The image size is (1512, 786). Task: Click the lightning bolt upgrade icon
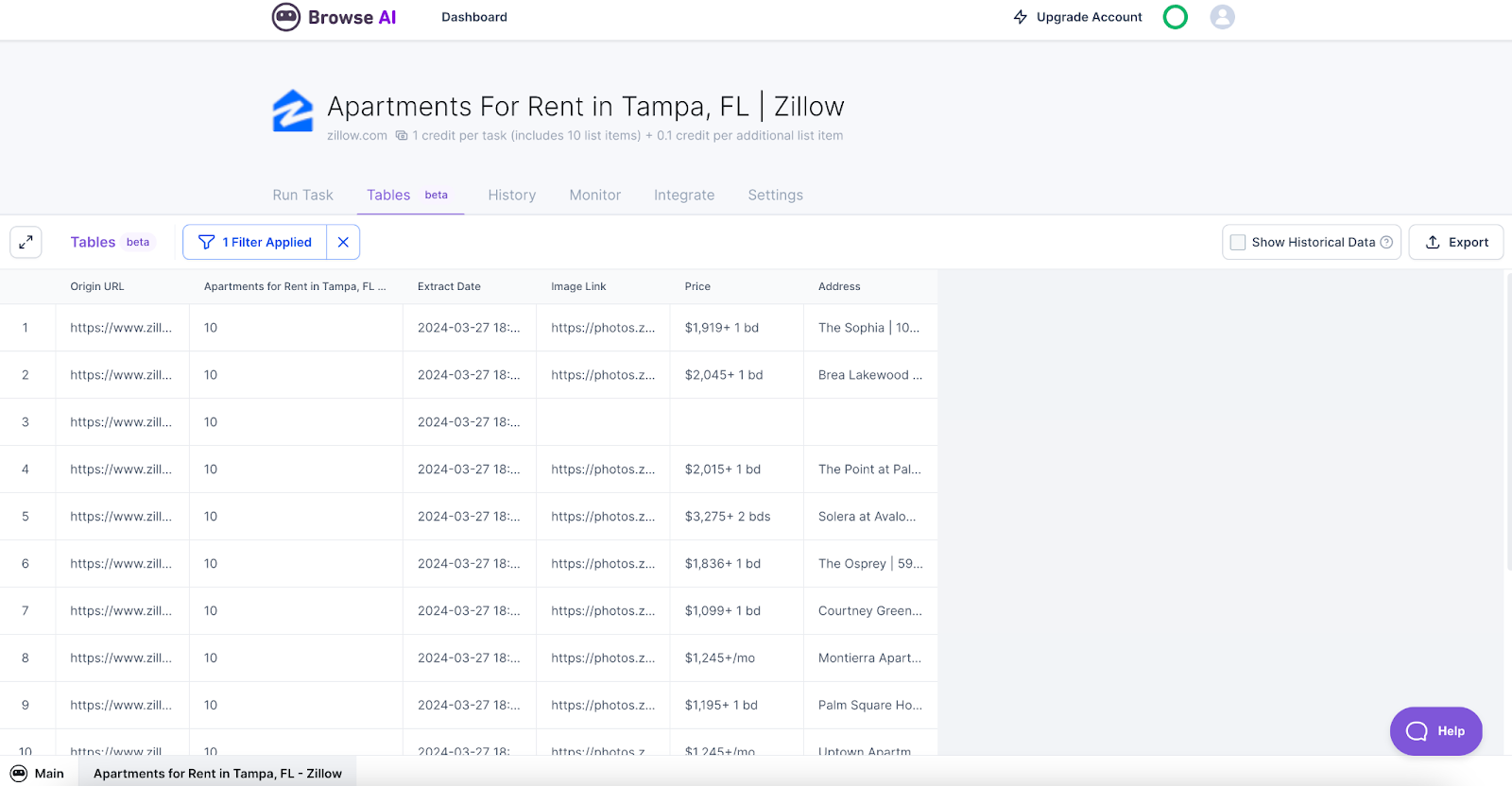(1021, 17)
